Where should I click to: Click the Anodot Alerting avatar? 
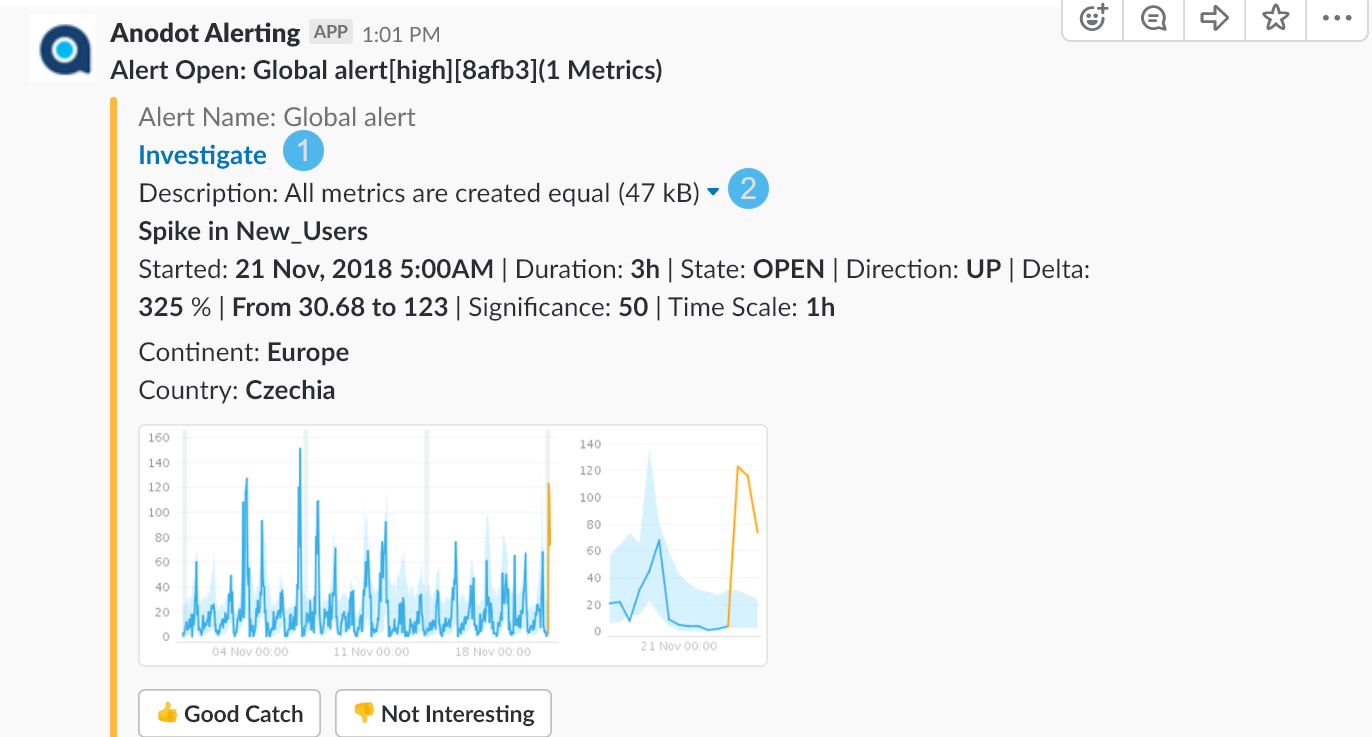(x=62, y=47)
